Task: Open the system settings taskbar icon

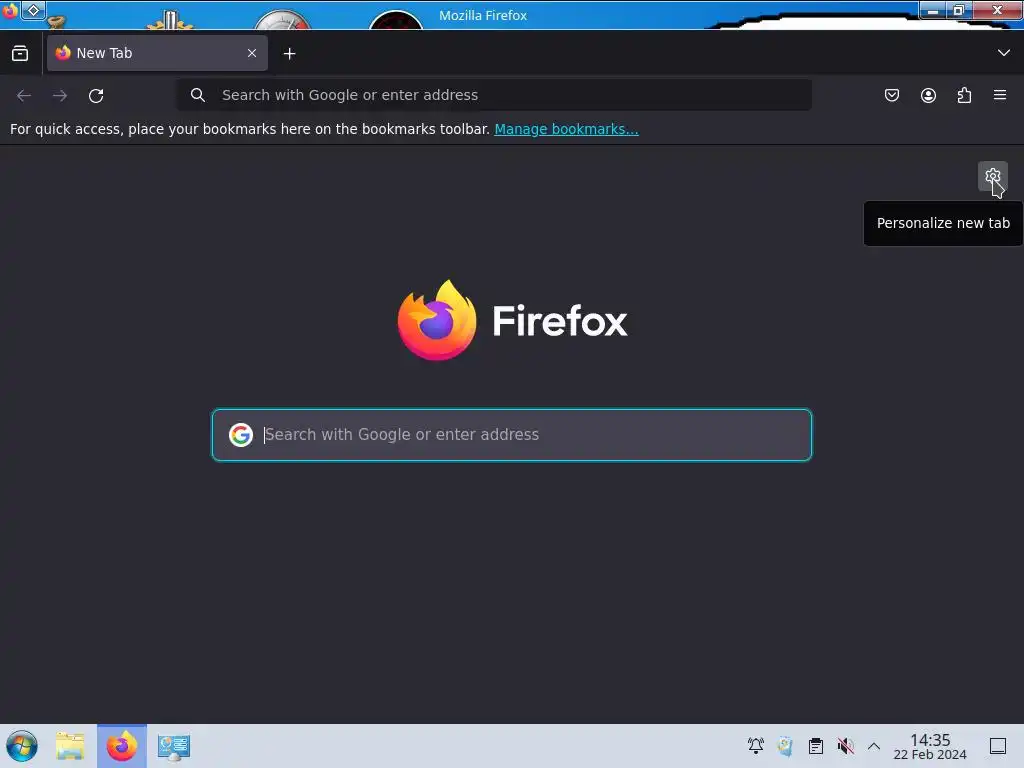Action: click(x=174, y=746)
